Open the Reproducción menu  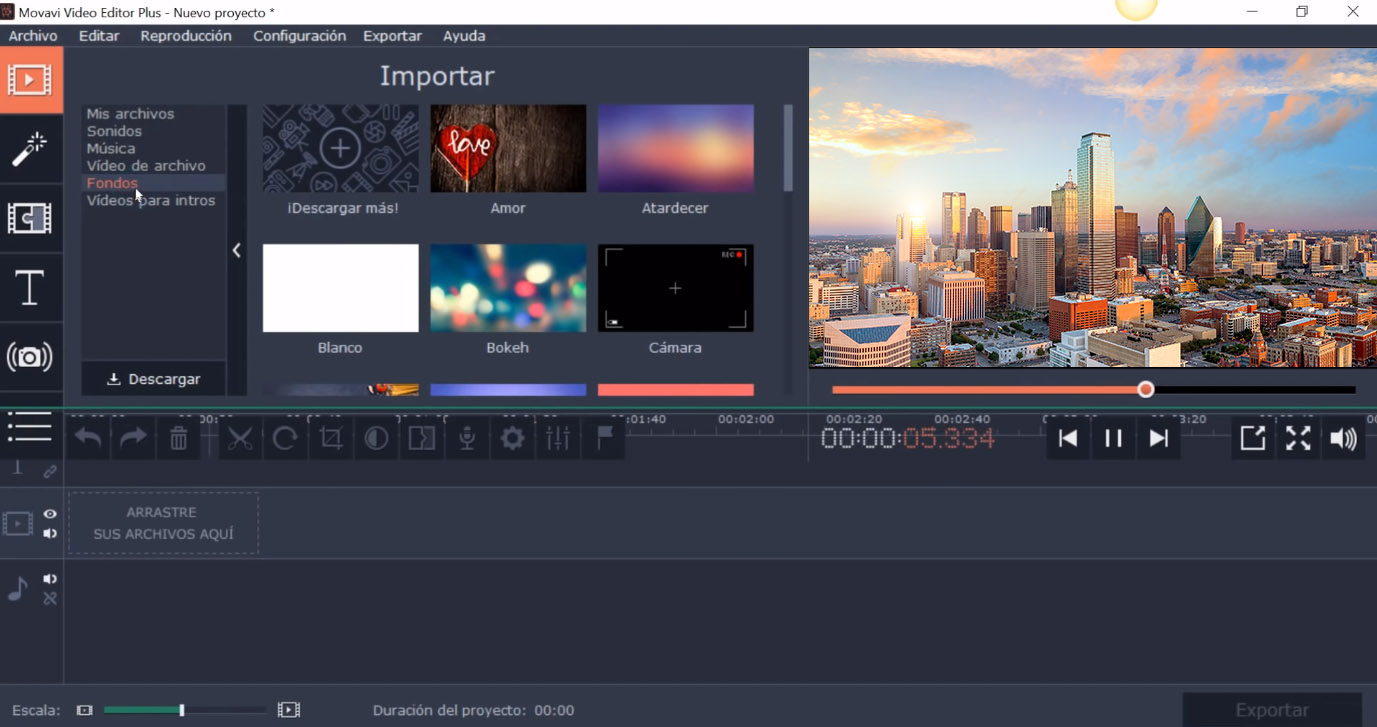coord(185,35)
